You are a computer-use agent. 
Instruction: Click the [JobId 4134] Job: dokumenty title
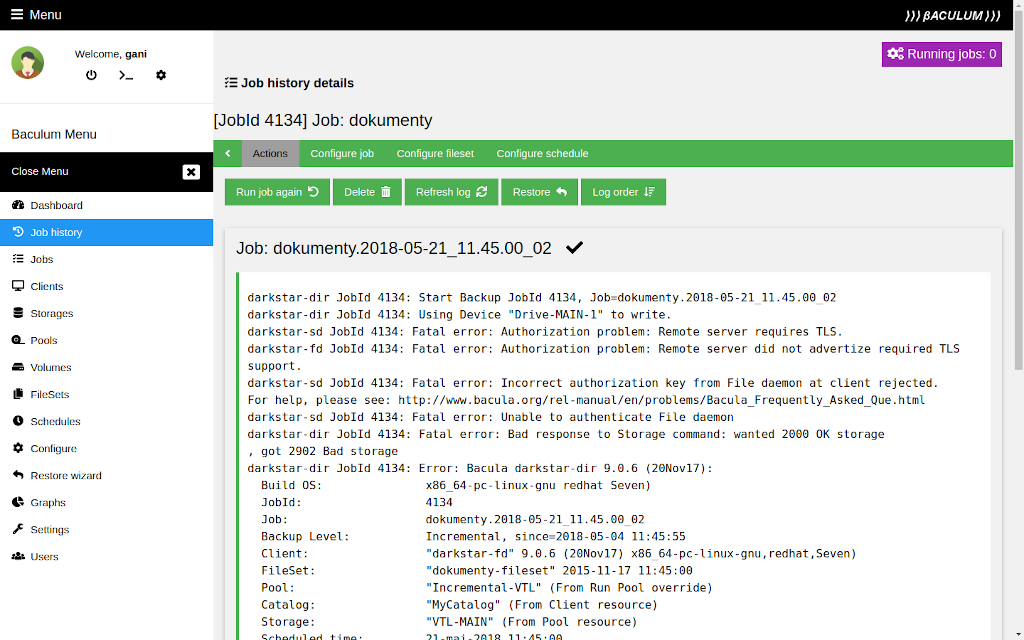point(323,120)
